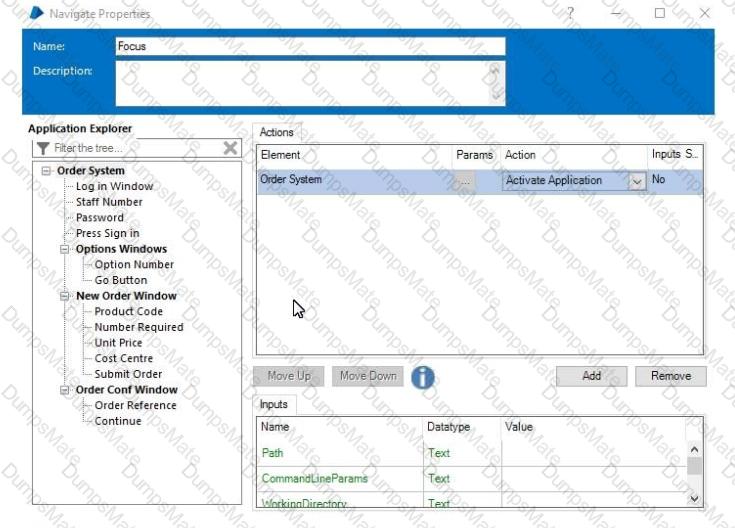The image size is (735, 528).
Task: Open Params ellipsis button for Order System
Action: 465,181
